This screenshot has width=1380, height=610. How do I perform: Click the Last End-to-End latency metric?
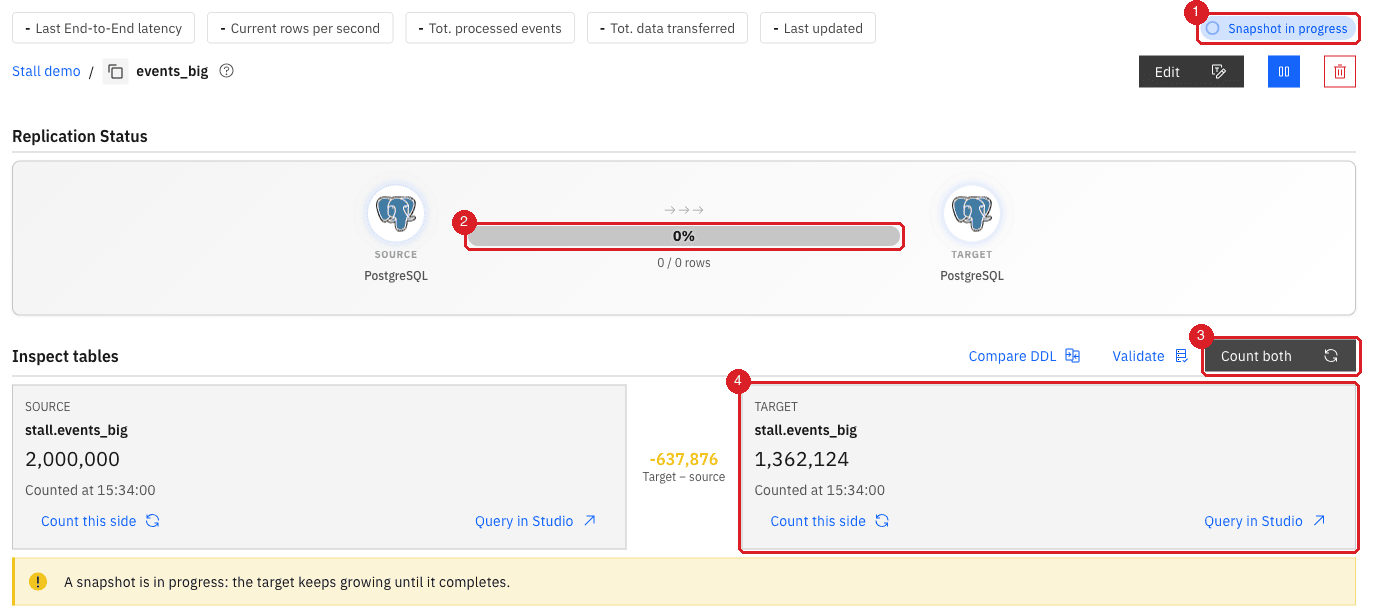coord(102,28)
